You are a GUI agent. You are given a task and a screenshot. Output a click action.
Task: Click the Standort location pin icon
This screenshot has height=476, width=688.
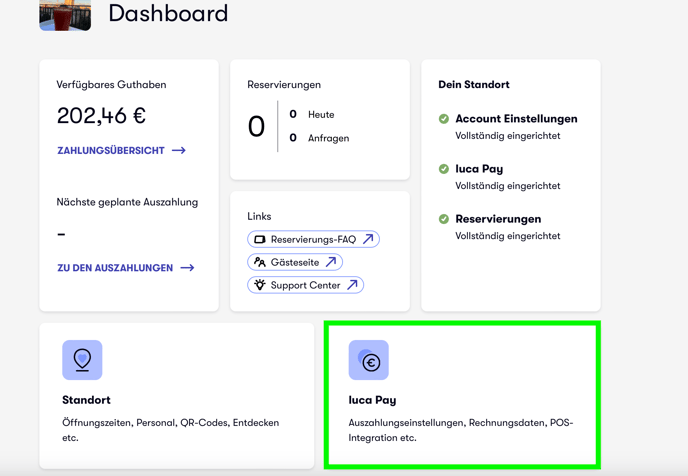tap(82, 360)
